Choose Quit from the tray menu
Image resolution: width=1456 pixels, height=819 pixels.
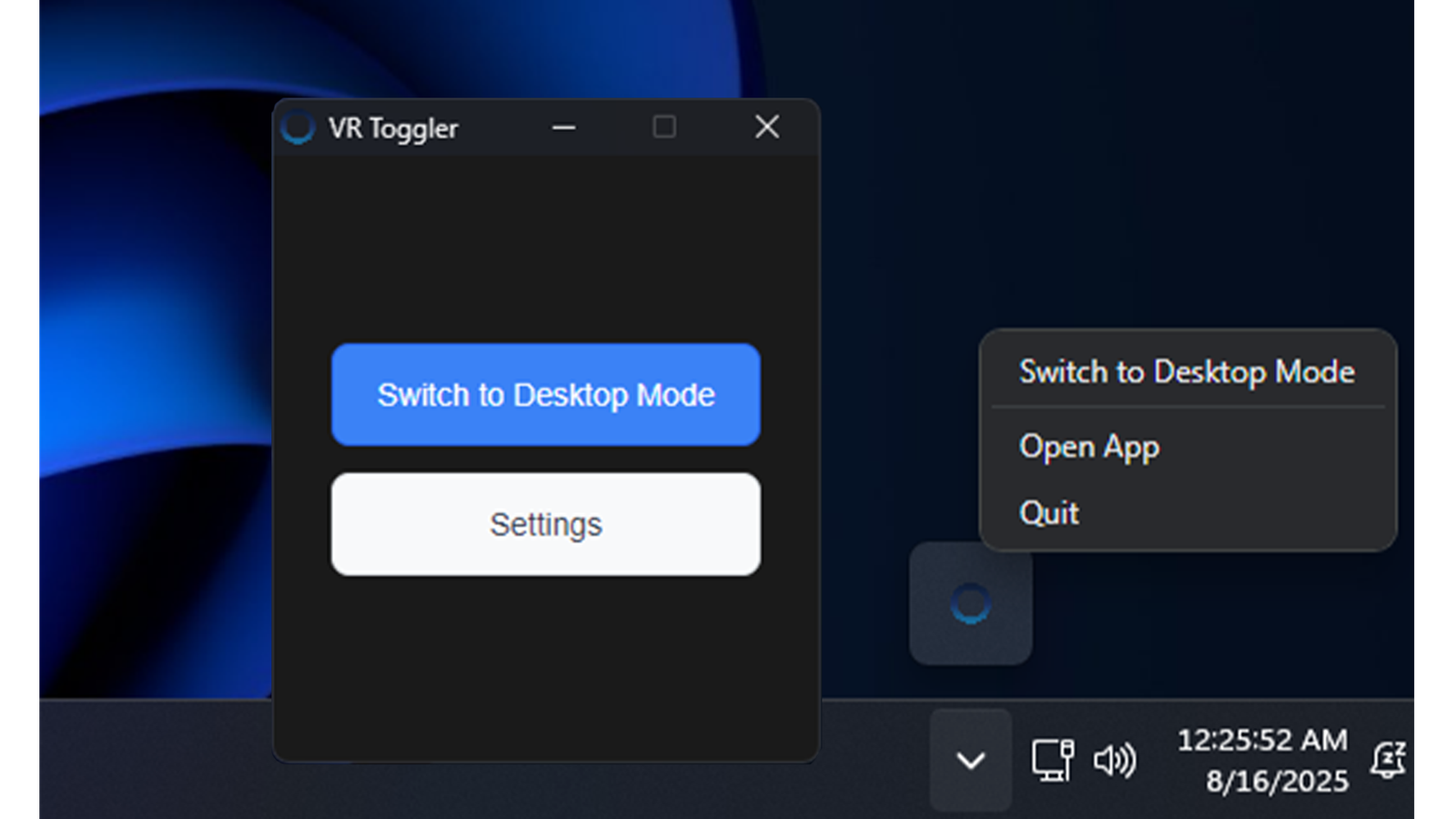tap(1049, 512)
